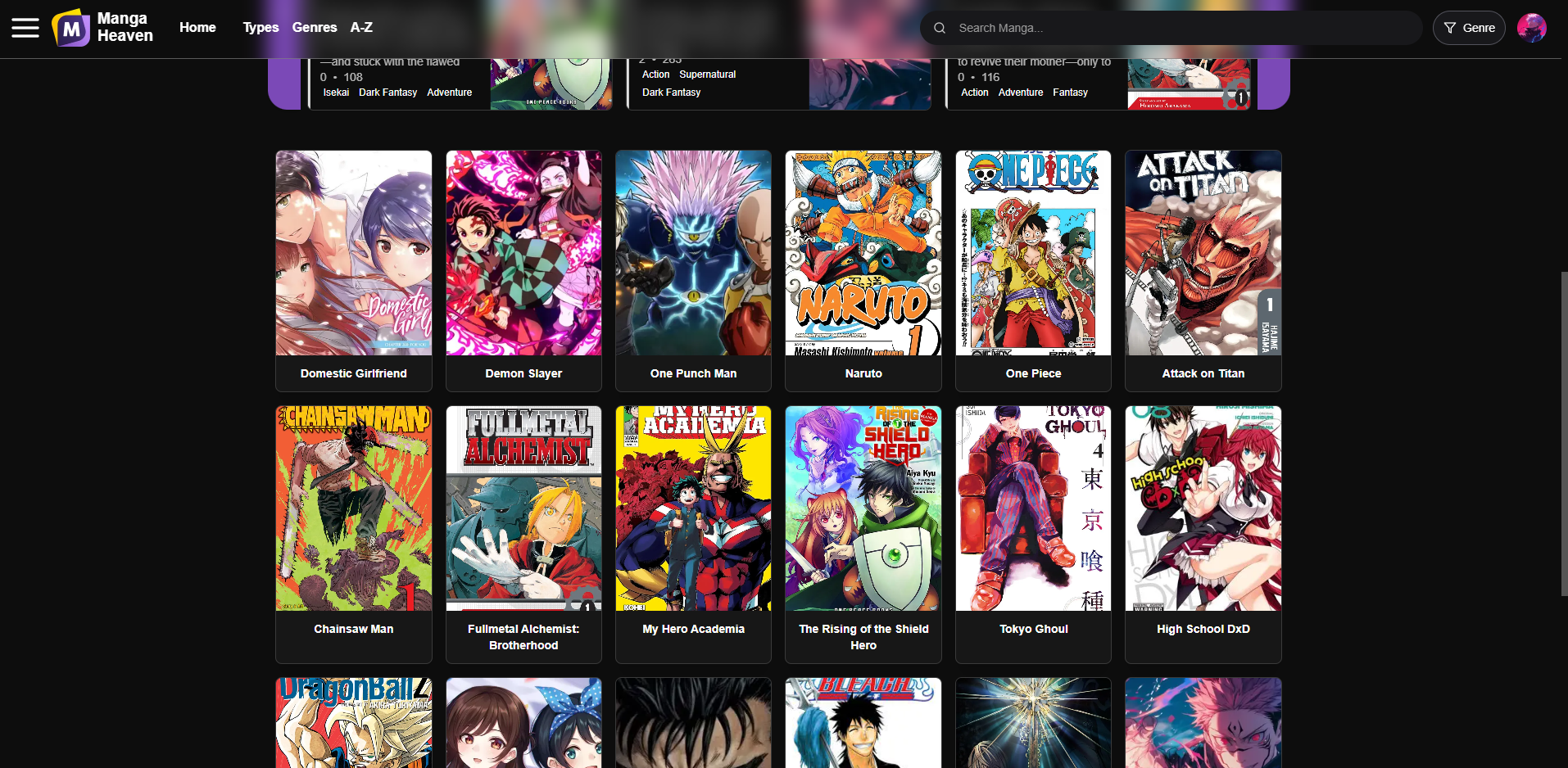Open the A-Z listing
This screenshot has width=1568, height=768.
[x=361, y=28]
